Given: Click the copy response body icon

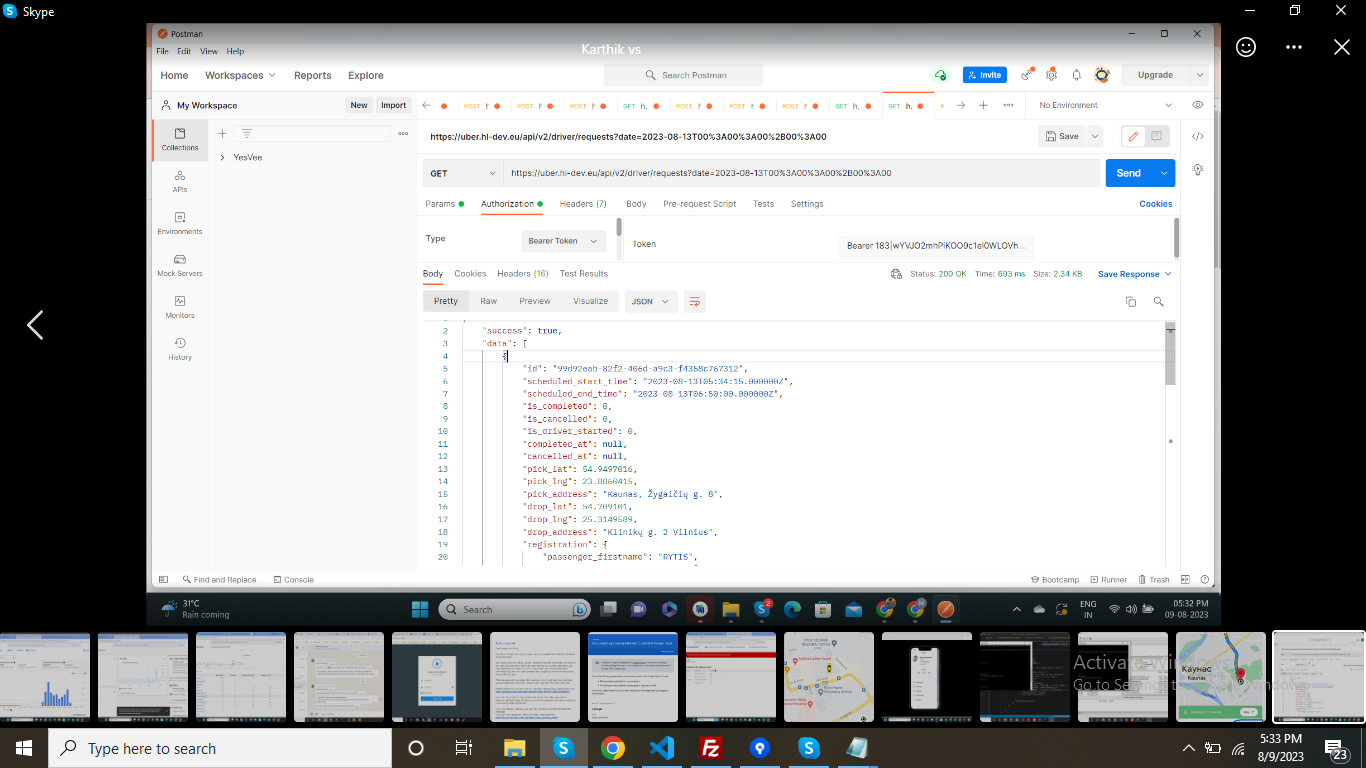Looking at the screenshot, I should coord(1131,301).
